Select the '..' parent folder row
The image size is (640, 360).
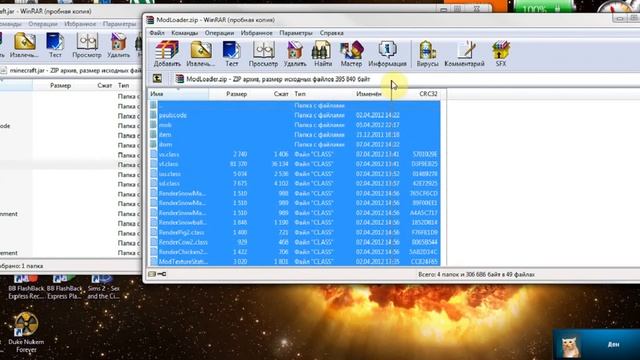pyautogui.click(x=295, y=105)
